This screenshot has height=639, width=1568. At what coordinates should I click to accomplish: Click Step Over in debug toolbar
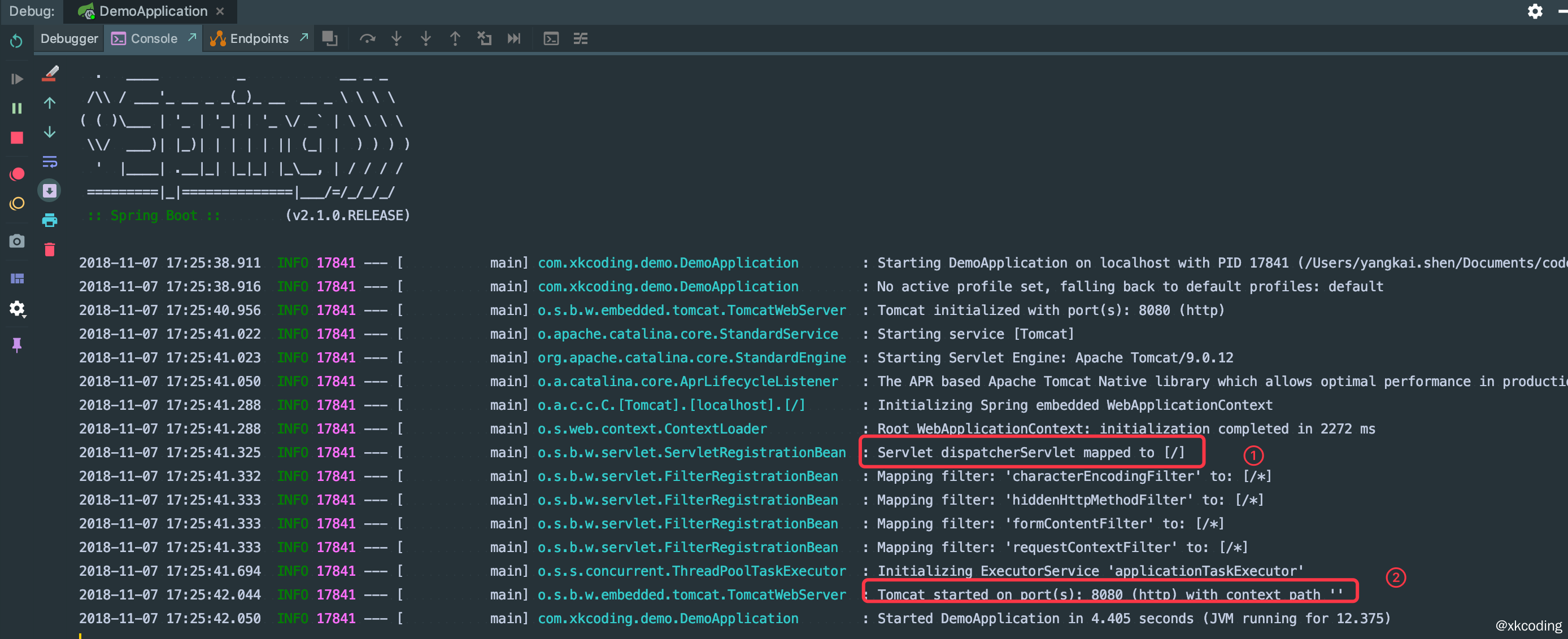367,38
